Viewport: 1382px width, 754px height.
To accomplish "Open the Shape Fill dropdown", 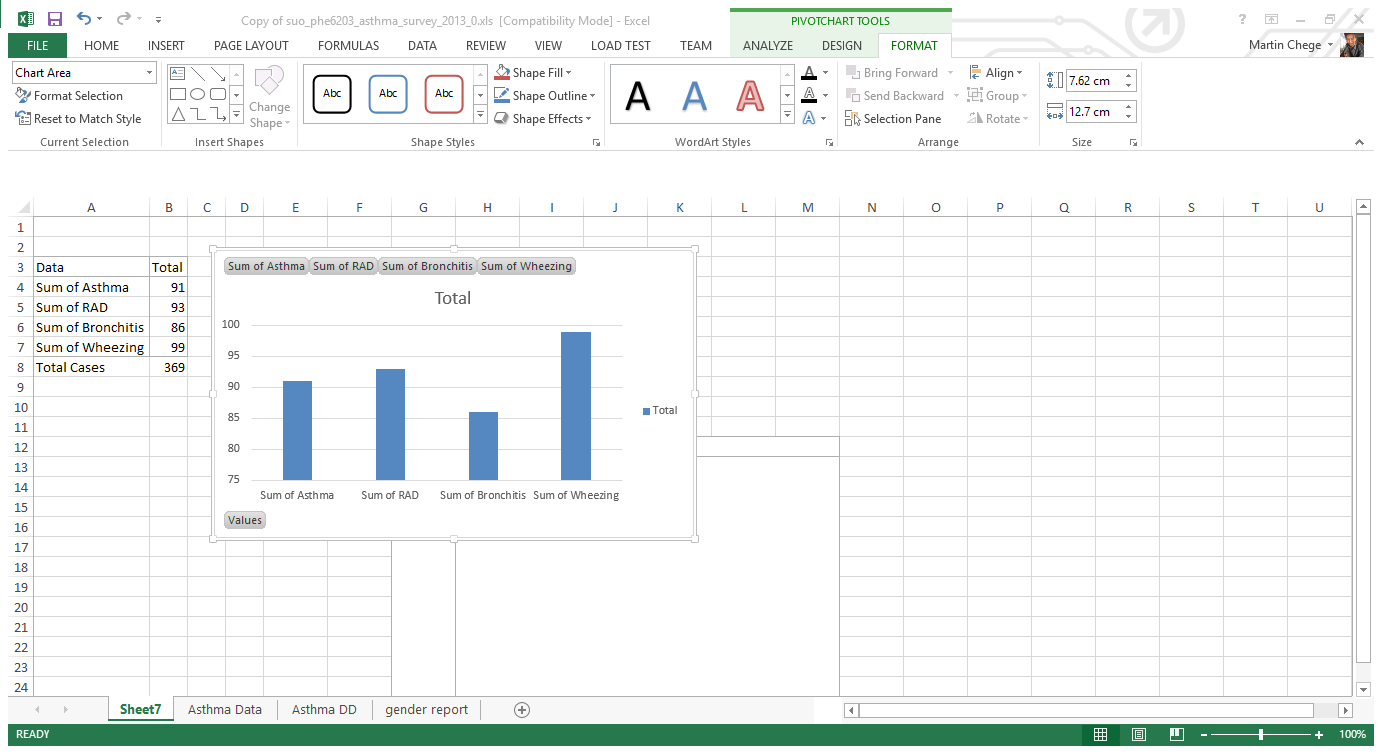I will pos(569,73).
